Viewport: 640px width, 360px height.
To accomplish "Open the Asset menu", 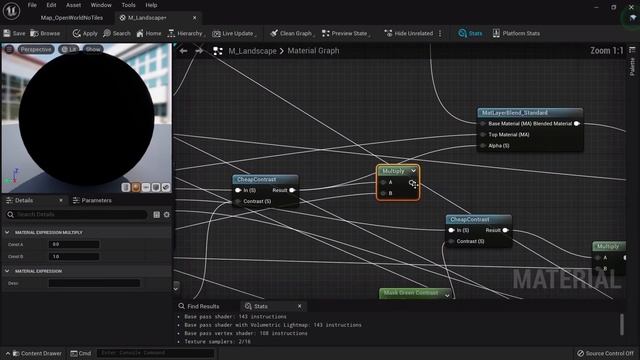I will [73, 5].
